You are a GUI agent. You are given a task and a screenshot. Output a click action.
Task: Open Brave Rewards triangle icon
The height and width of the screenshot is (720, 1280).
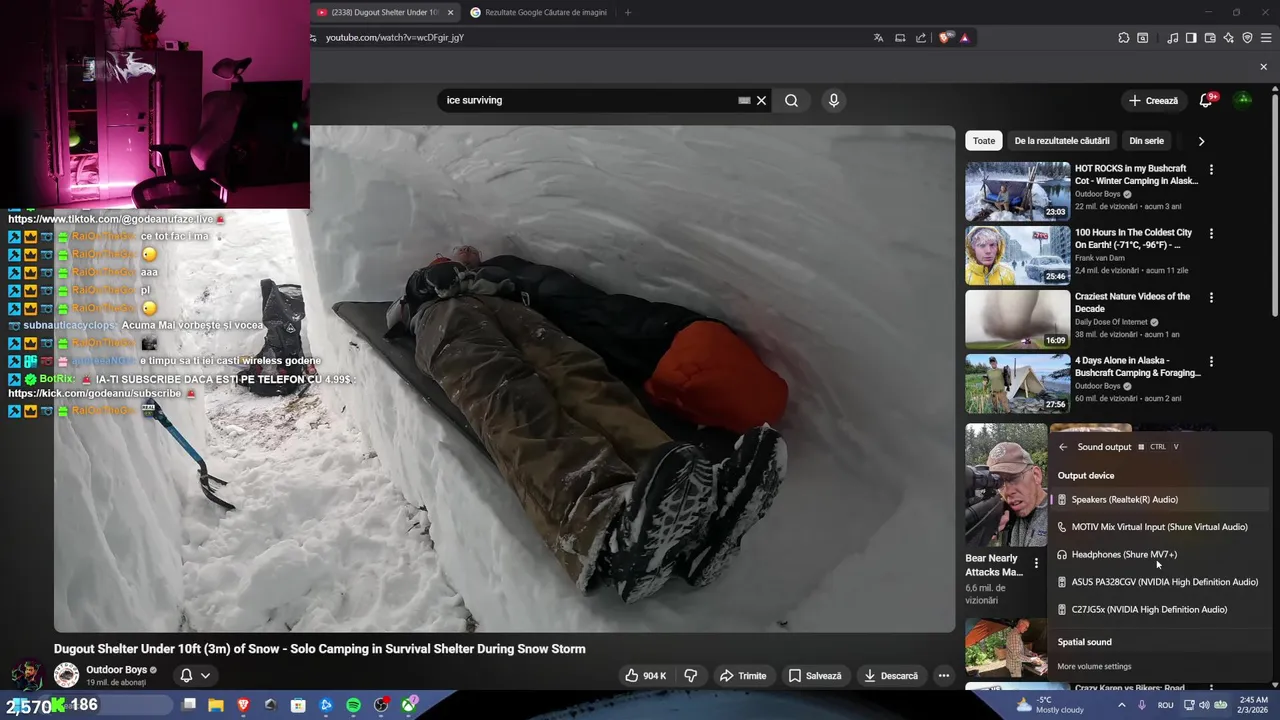click(964, 38)
